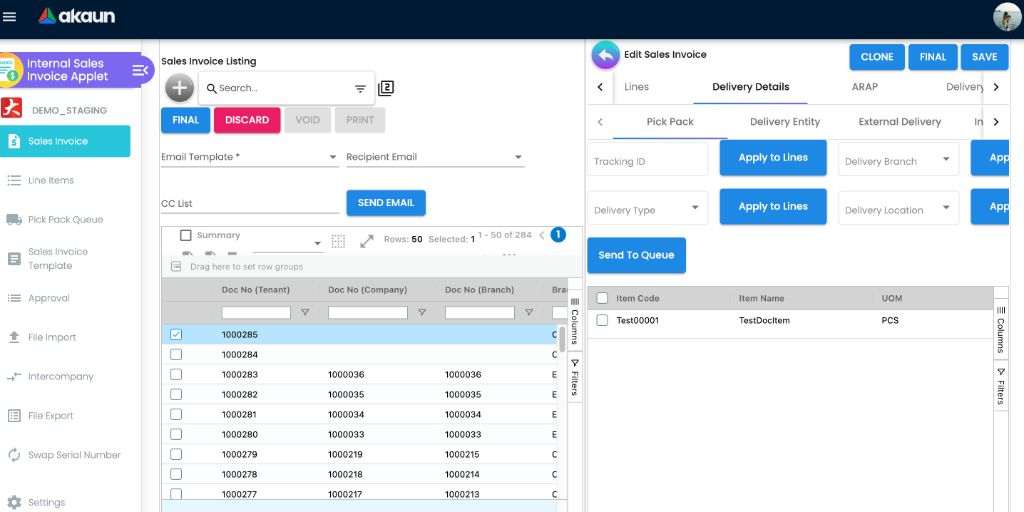The width and height of the screenshot is (1024, 512).
Task: Click the Sales Invoice sidebar icon
Action: click(14, 141)
